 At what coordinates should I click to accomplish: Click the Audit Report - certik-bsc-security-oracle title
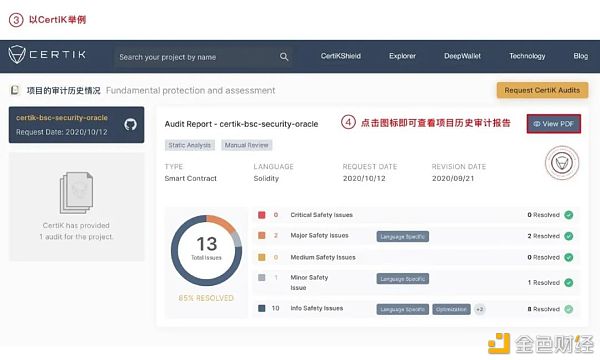click(241, 124)
